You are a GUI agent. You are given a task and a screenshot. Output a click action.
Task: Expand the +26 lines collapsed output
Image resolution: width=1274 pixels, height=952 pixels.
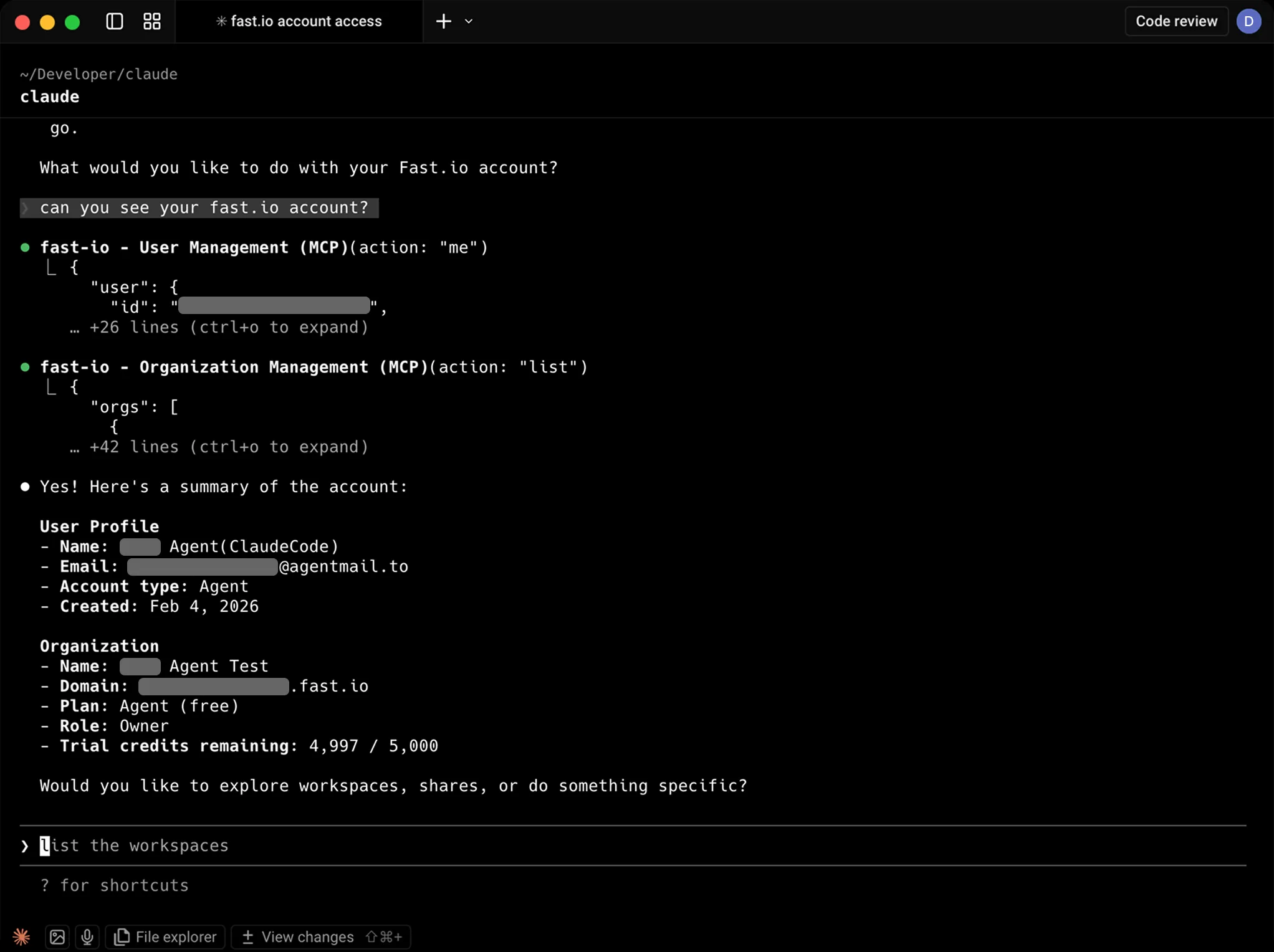click(228, 327)
